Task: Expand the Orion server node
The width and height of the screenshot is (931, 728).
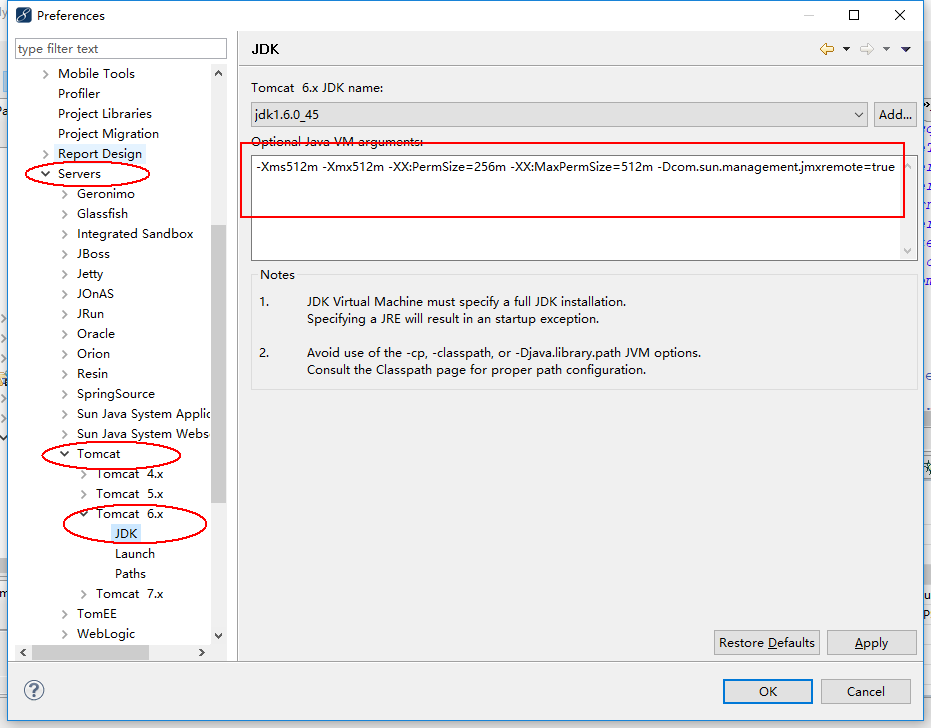Action: click(65, 354)
